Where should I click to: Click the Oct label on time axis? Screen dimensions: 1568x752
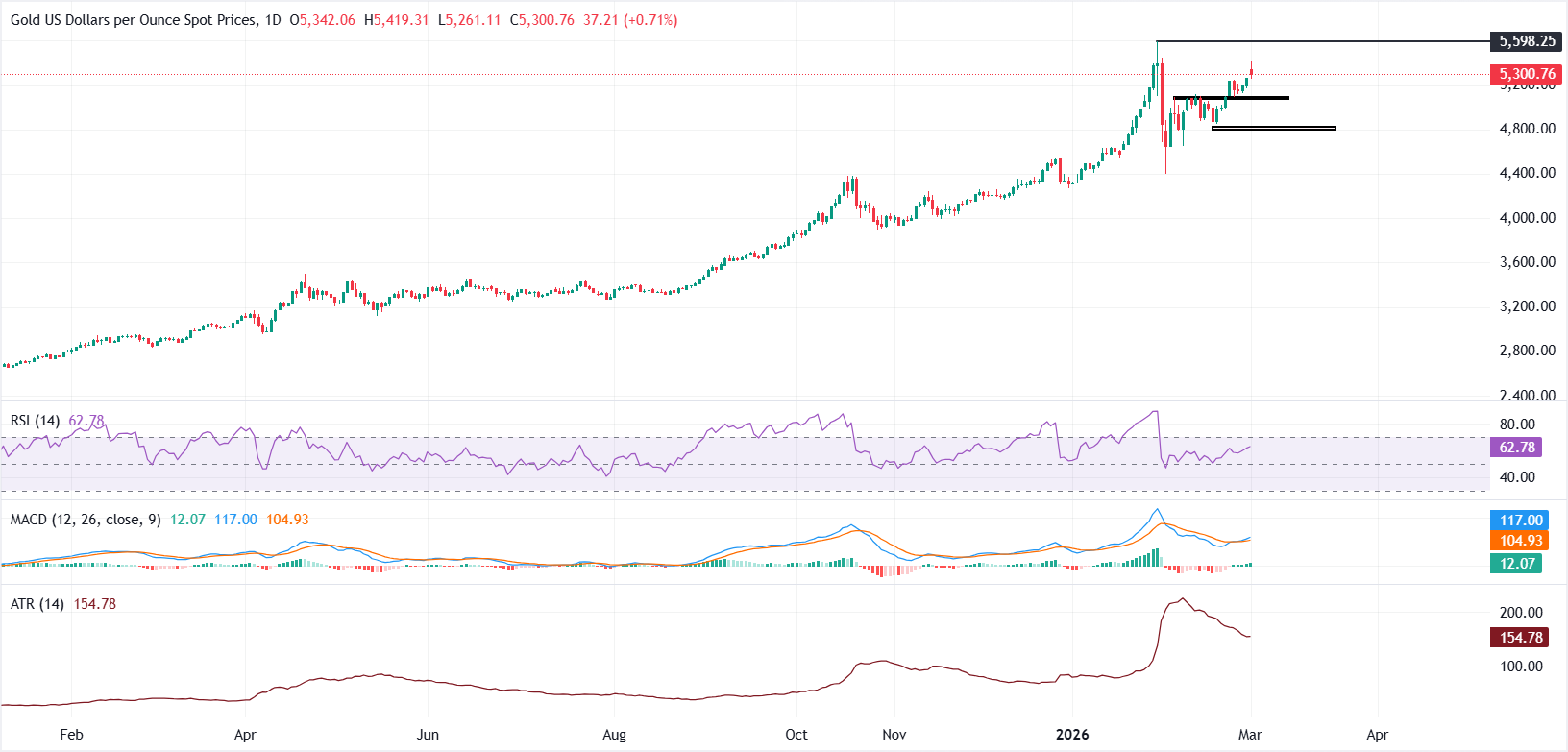pyautogui.click(x=796, y=735)
